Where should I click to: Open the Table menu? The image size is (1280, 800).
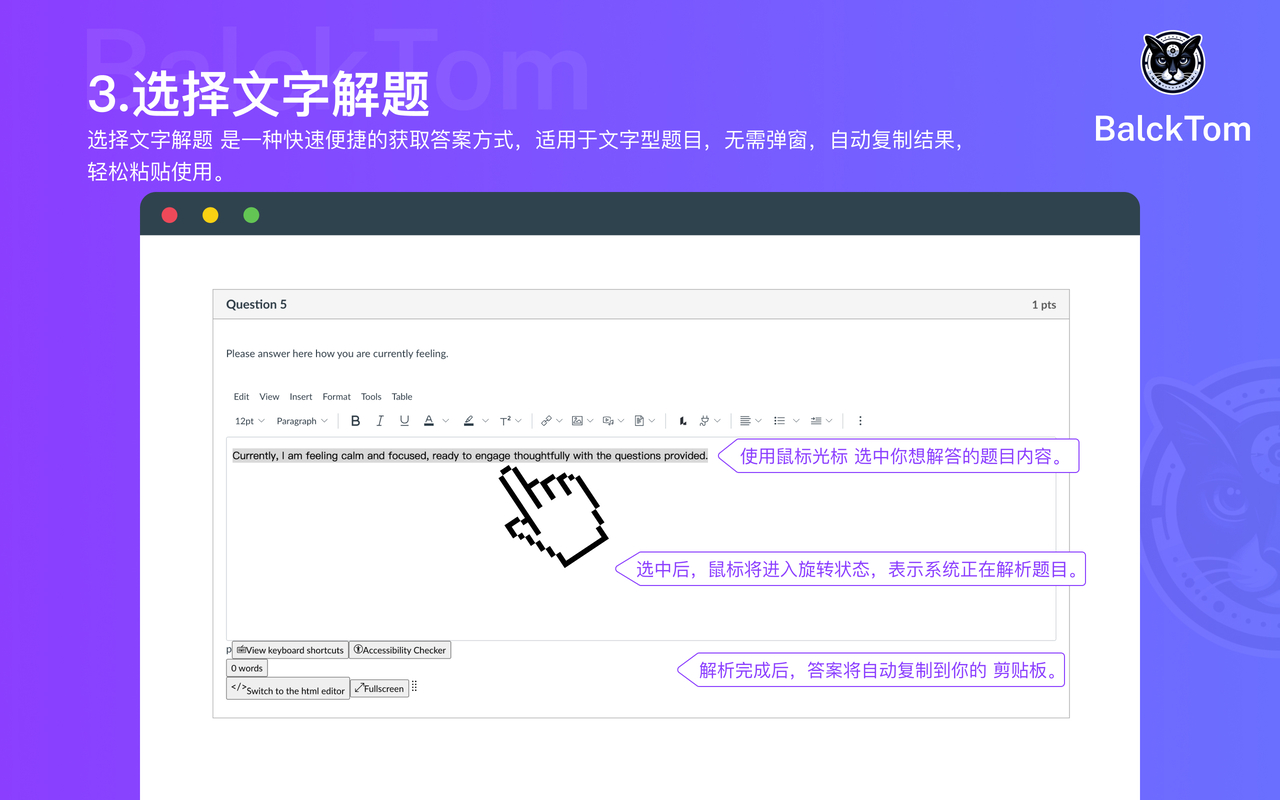[402, 397]
